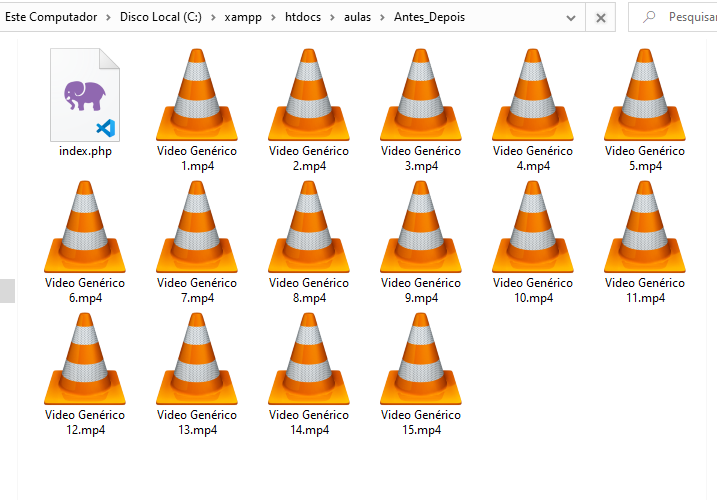Select the Video Genérico 12.mp4 cone icon
The image size is (717, 500).
coord(85,359)
